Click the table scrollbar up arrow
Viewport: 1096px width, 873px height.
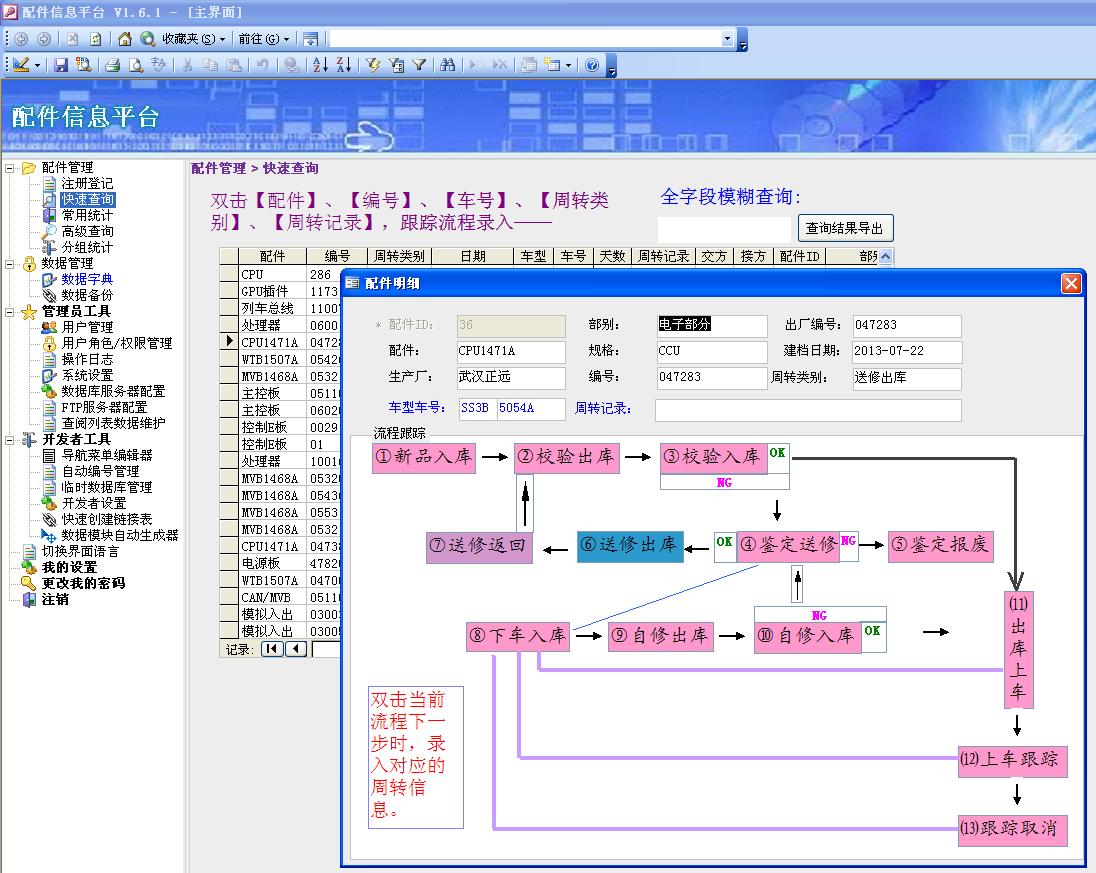886,257
